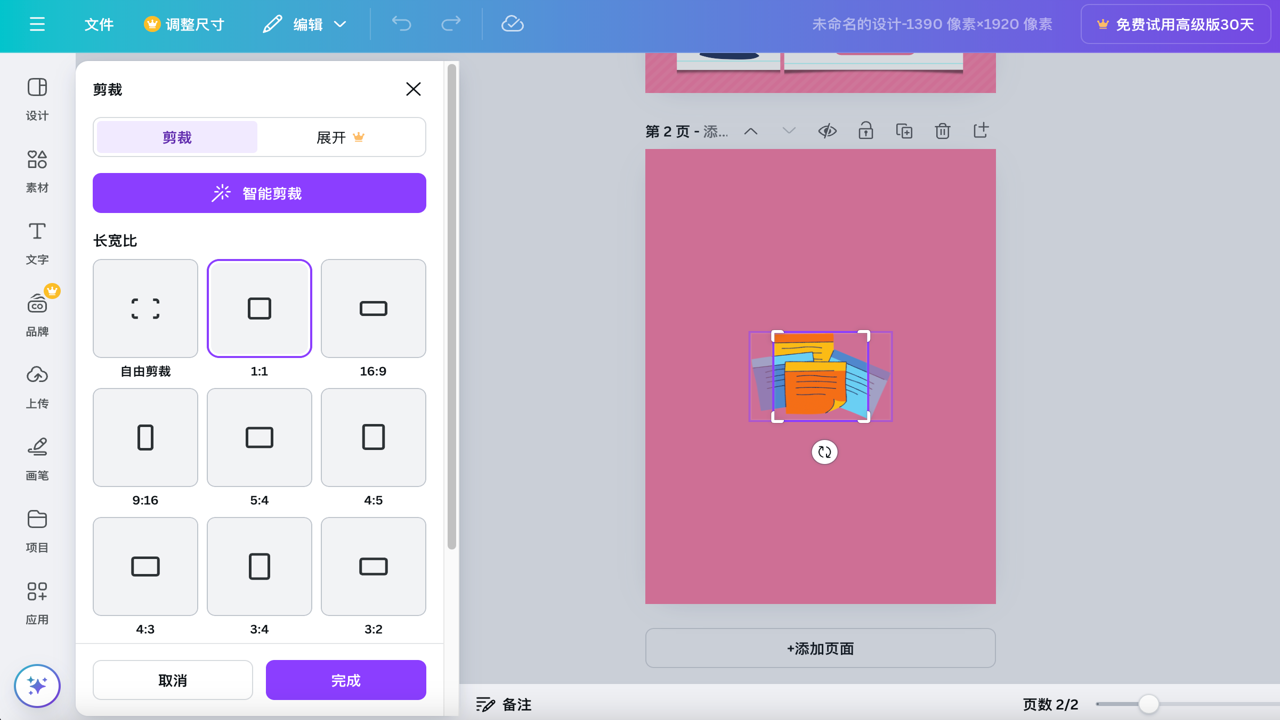The width and height of the screenshot is (1280, 720).
Task: Move page 2 up with chevron
Action: (751, 131)
